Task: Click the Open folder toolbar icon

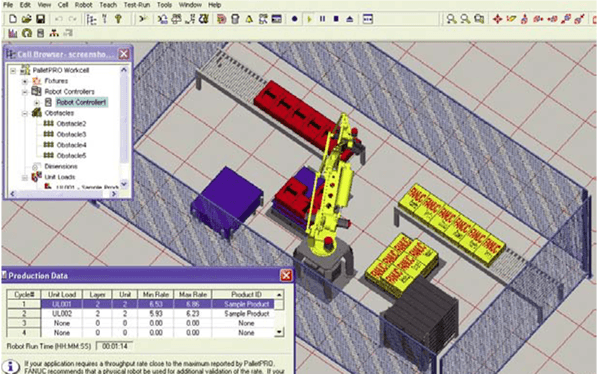Action: 26,19
